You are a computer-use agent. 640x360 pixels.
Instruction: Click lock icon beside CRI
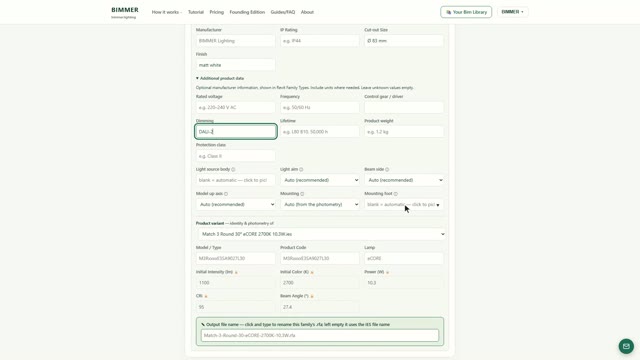click(x=206, y=296)
